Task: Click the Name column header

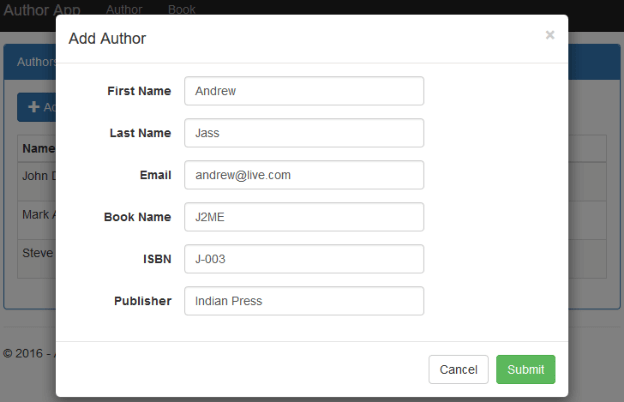Action: tap(38, 149)
